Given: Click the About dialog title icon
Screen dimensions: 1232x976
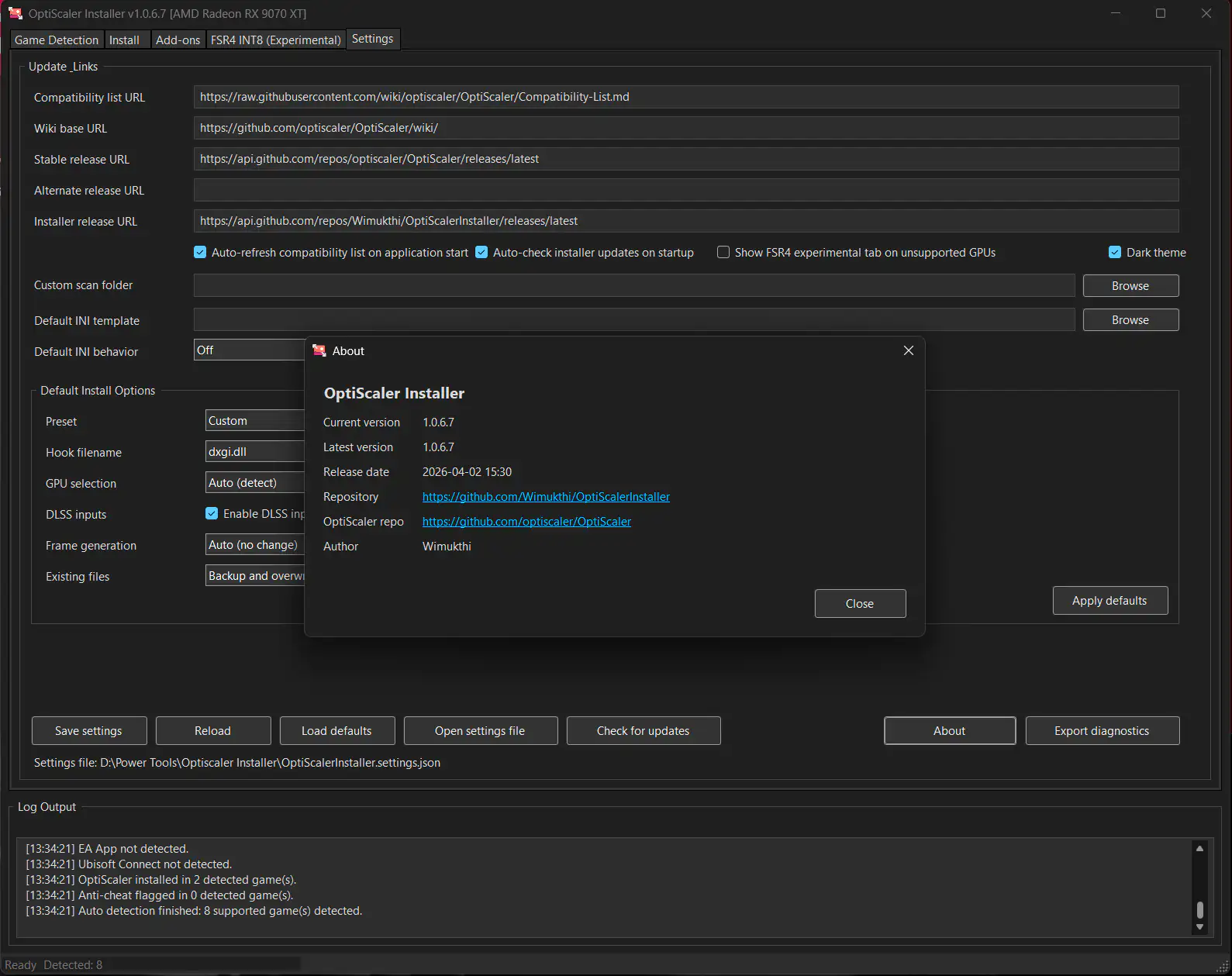Looking at the screenshot, I should pyautogui.click(x=319, y=350).
